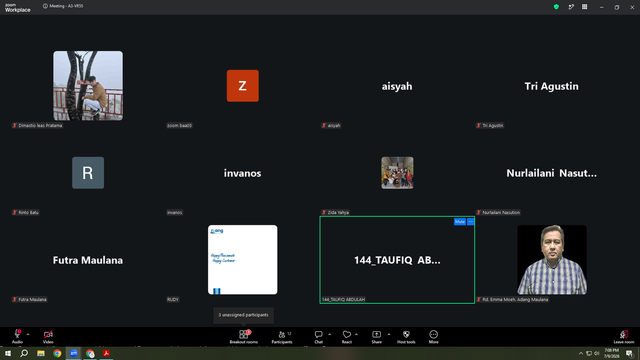The height and width of the screenshot is (360, 640).
Task: Click the green encryption shield icon
Action: [x=556, y=7]
